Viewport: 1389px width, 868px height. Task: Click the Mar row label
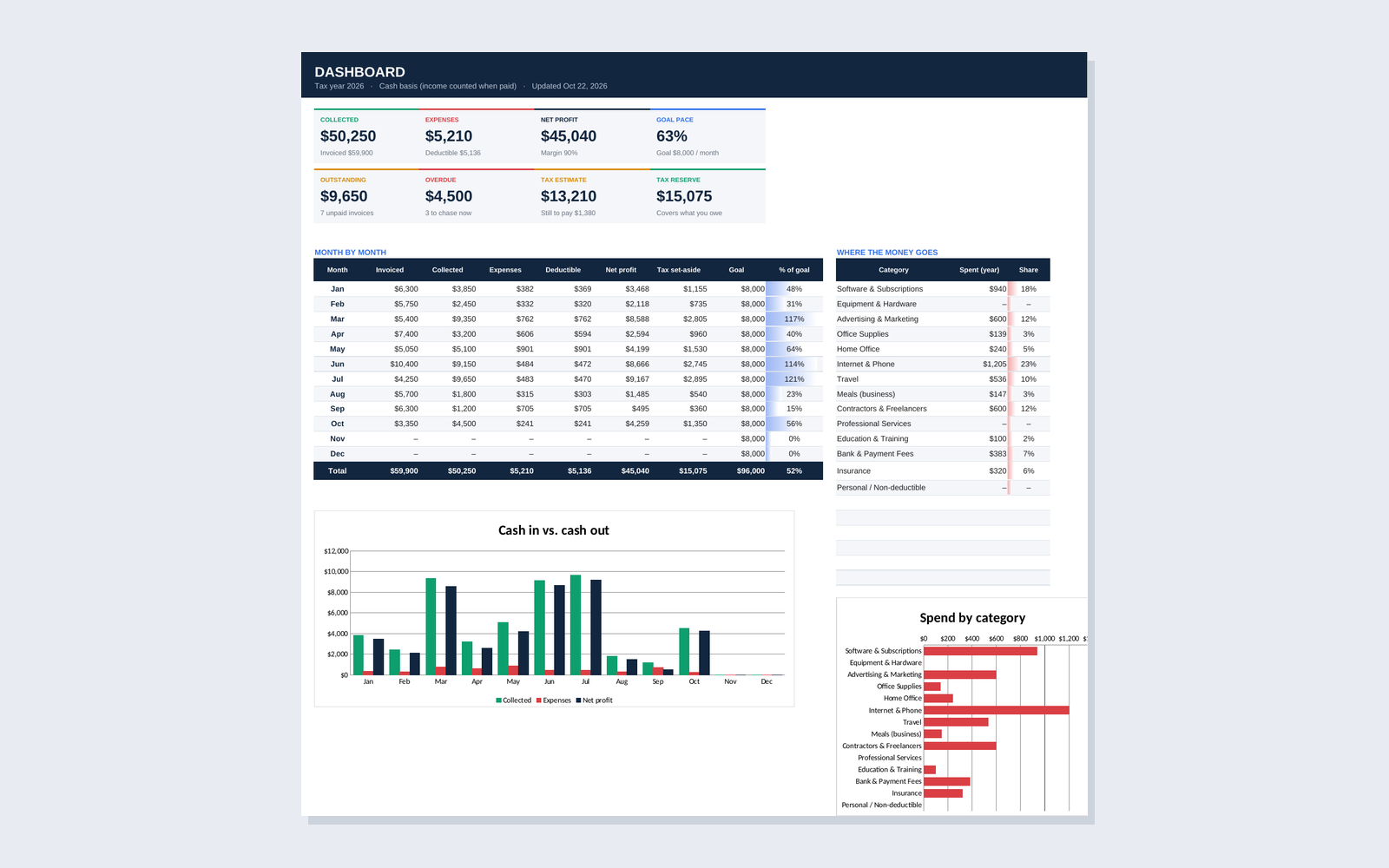pyautogui.click(x=338, y=319)
